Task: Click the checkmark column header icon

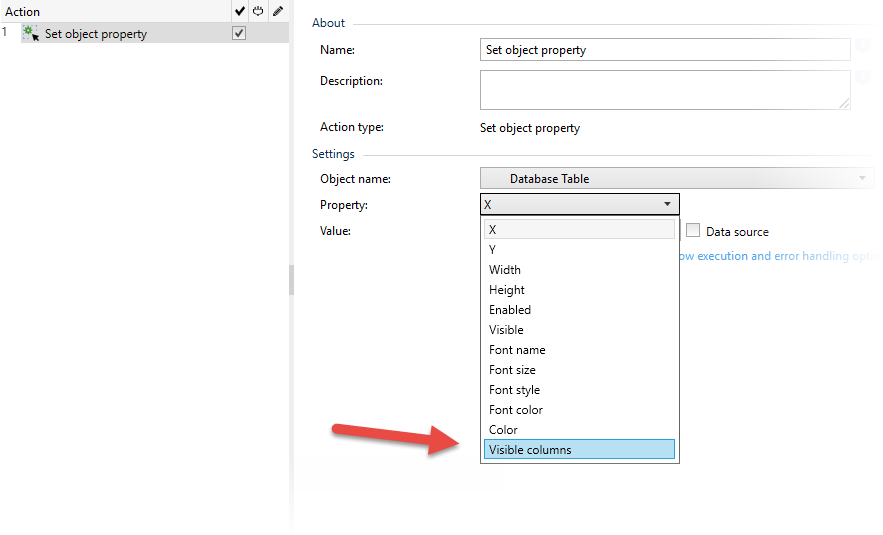Action: point(239,11)
